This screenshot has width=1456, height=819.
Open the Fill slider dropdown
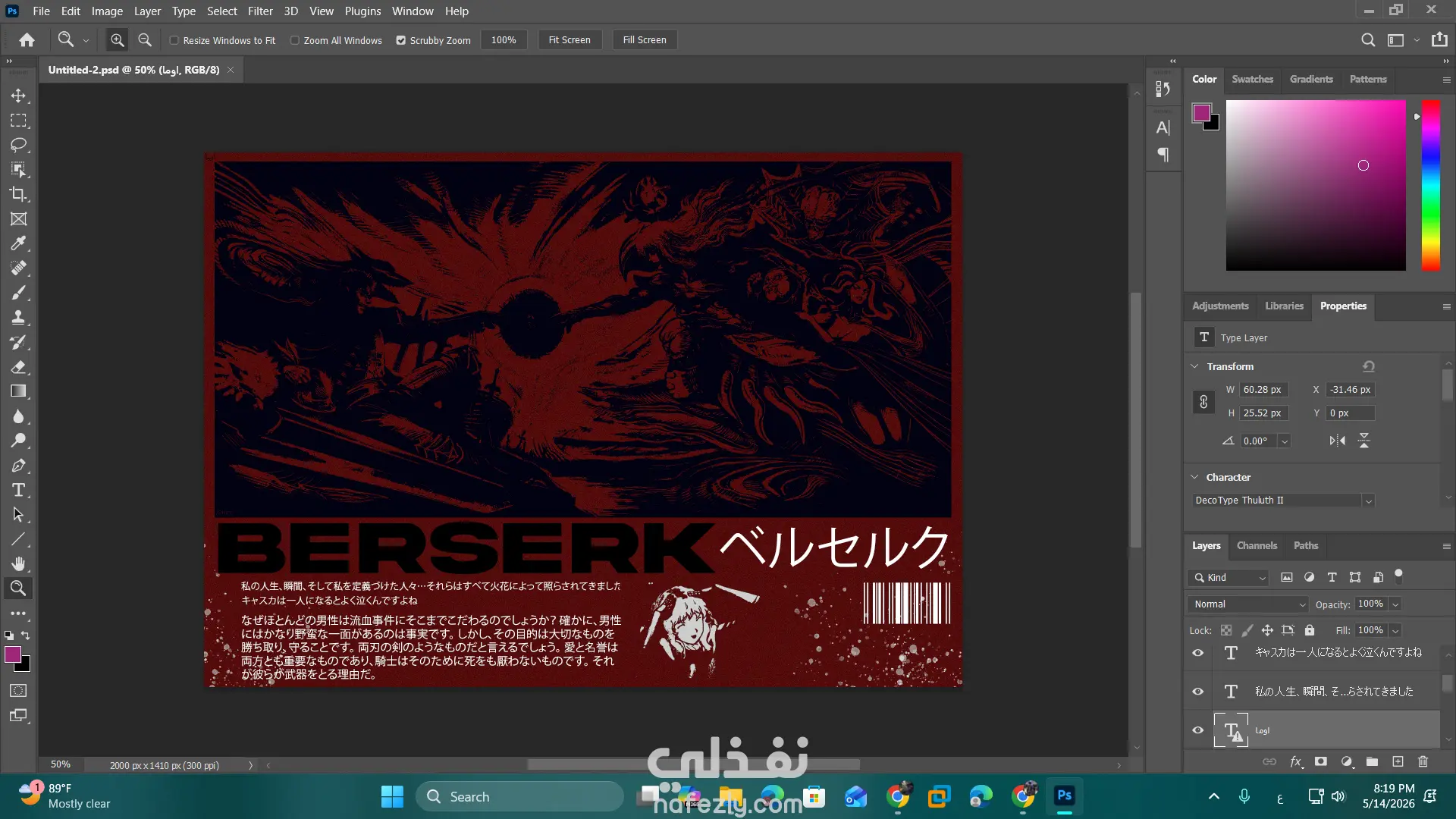(1395, 630)
